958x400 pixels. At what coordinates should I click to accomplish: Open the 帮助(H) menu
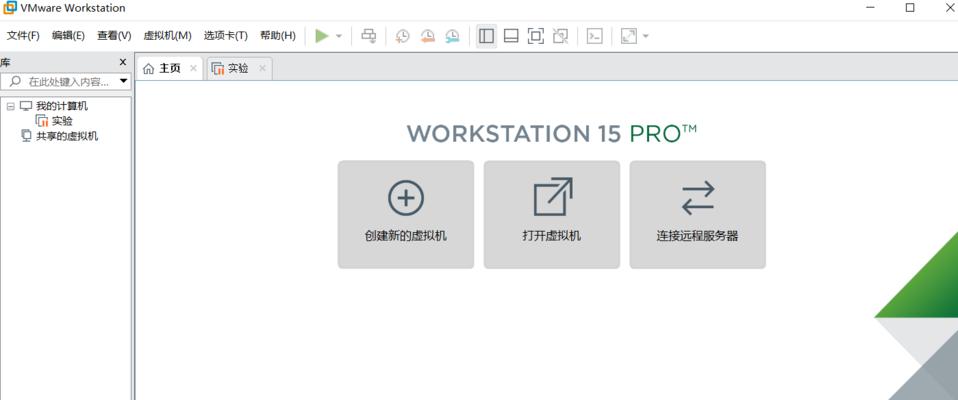[x=278, y=35]
